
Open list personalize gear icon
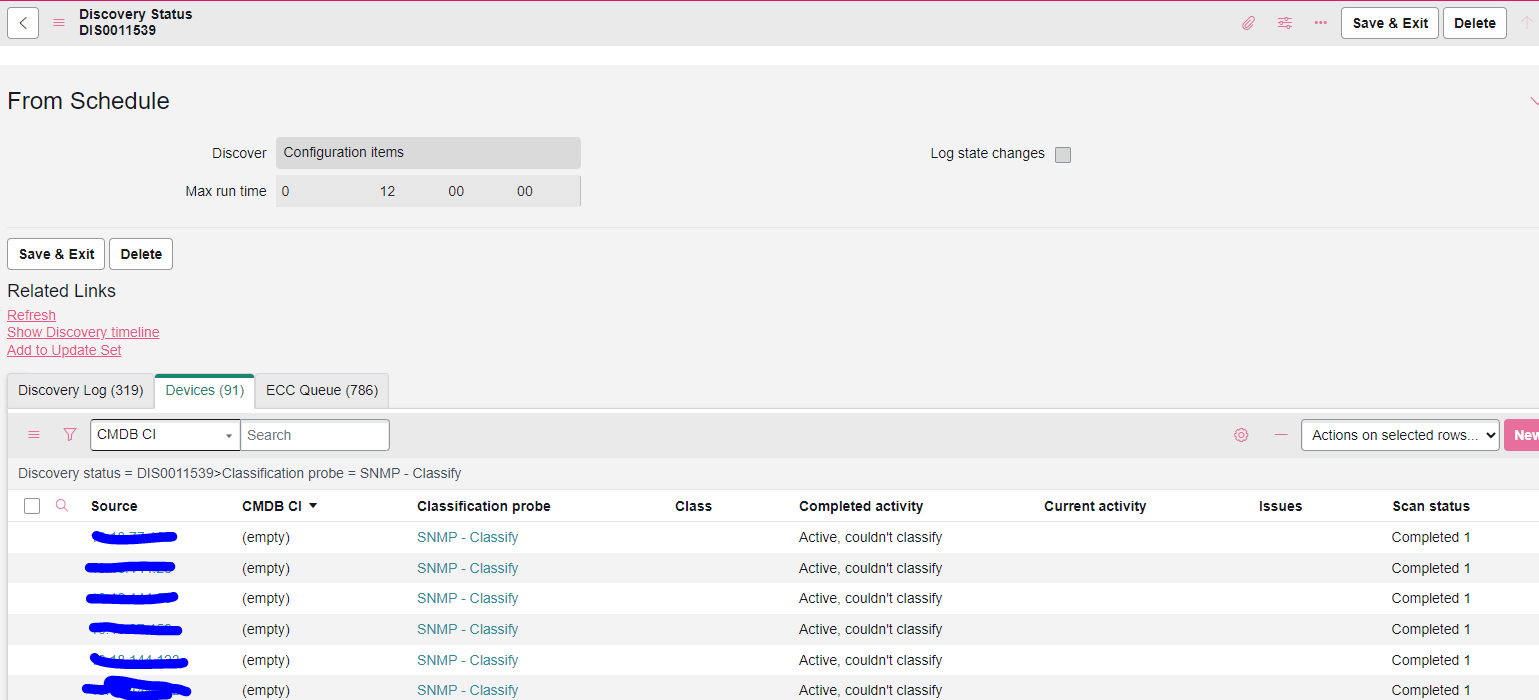[1241, 435]
